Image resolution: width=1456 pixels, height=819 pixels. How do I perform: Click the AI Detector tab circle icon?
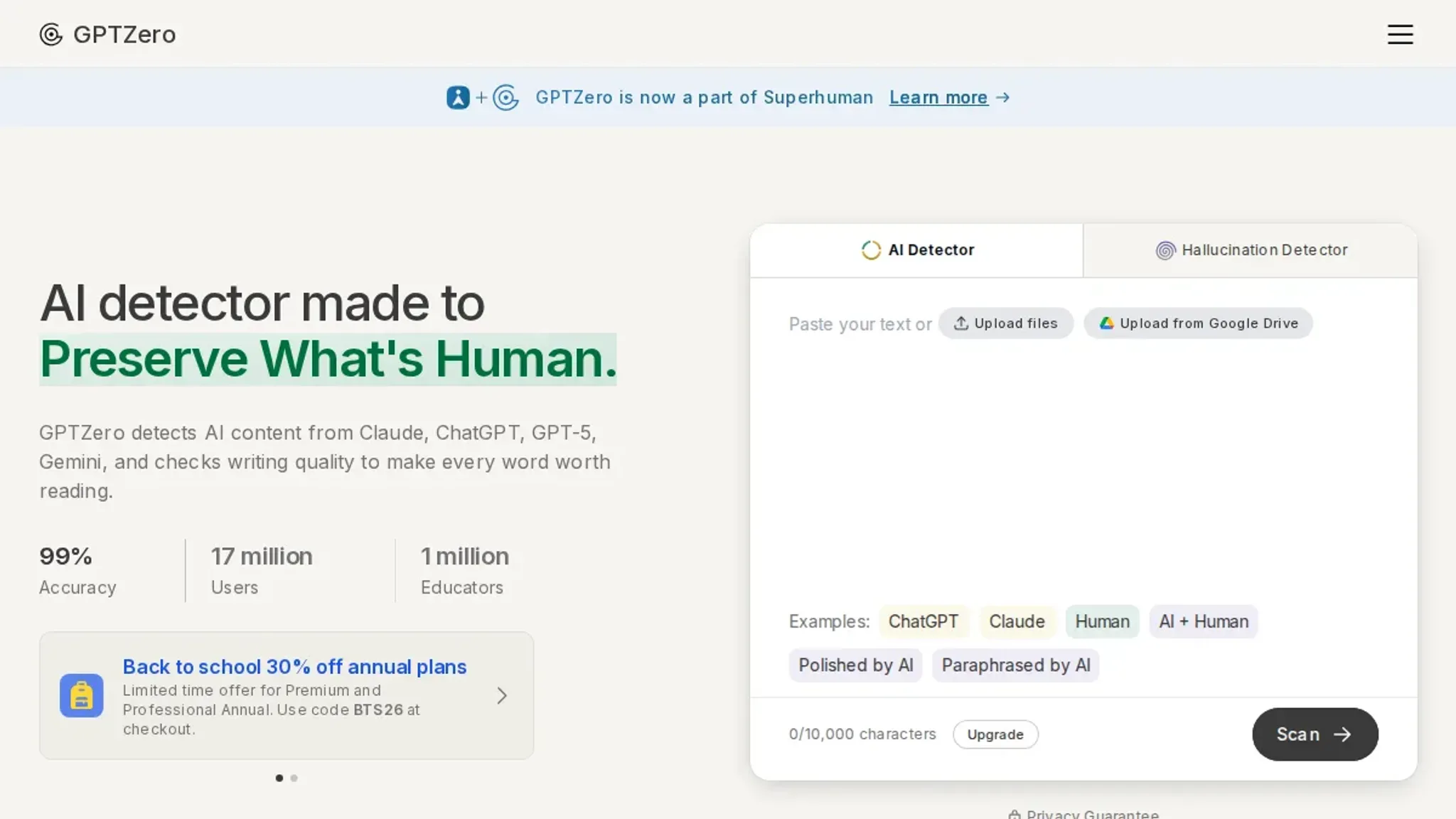click(x=871, y=250)
